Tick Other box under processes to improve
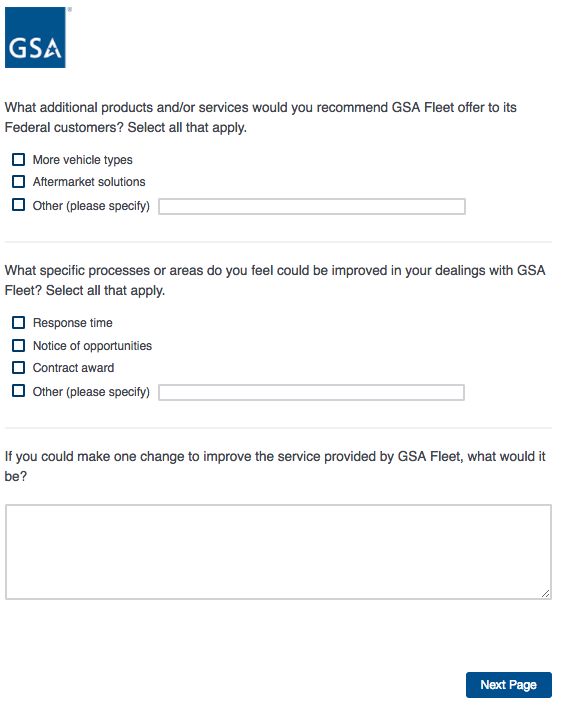This screenshot has height=717, width=562. 18,391
